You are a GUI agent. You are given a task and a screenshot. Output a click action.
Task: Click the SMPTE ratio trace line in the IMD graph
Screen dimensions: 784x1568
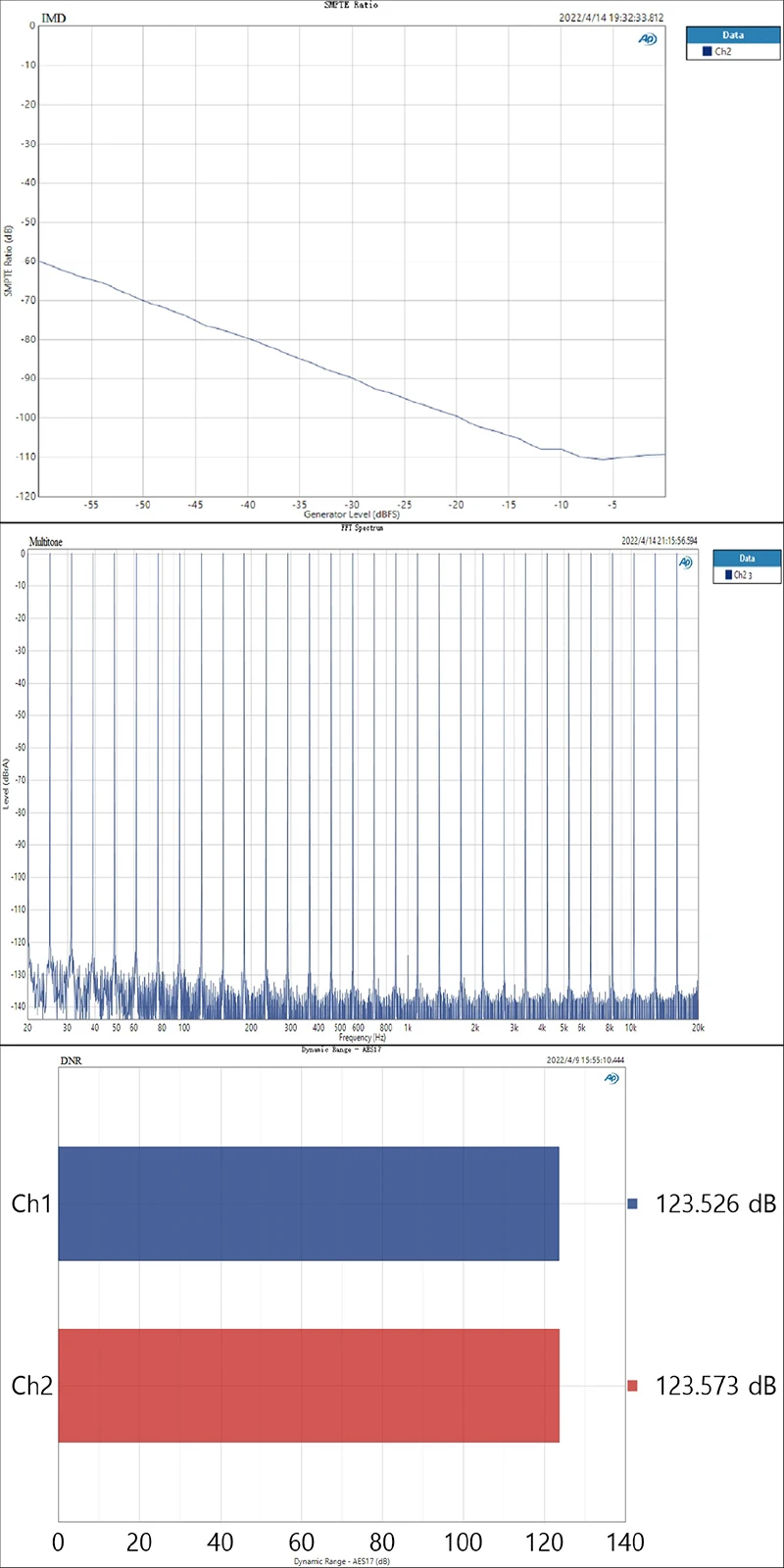pyautogui.click(x=351, y=376)
